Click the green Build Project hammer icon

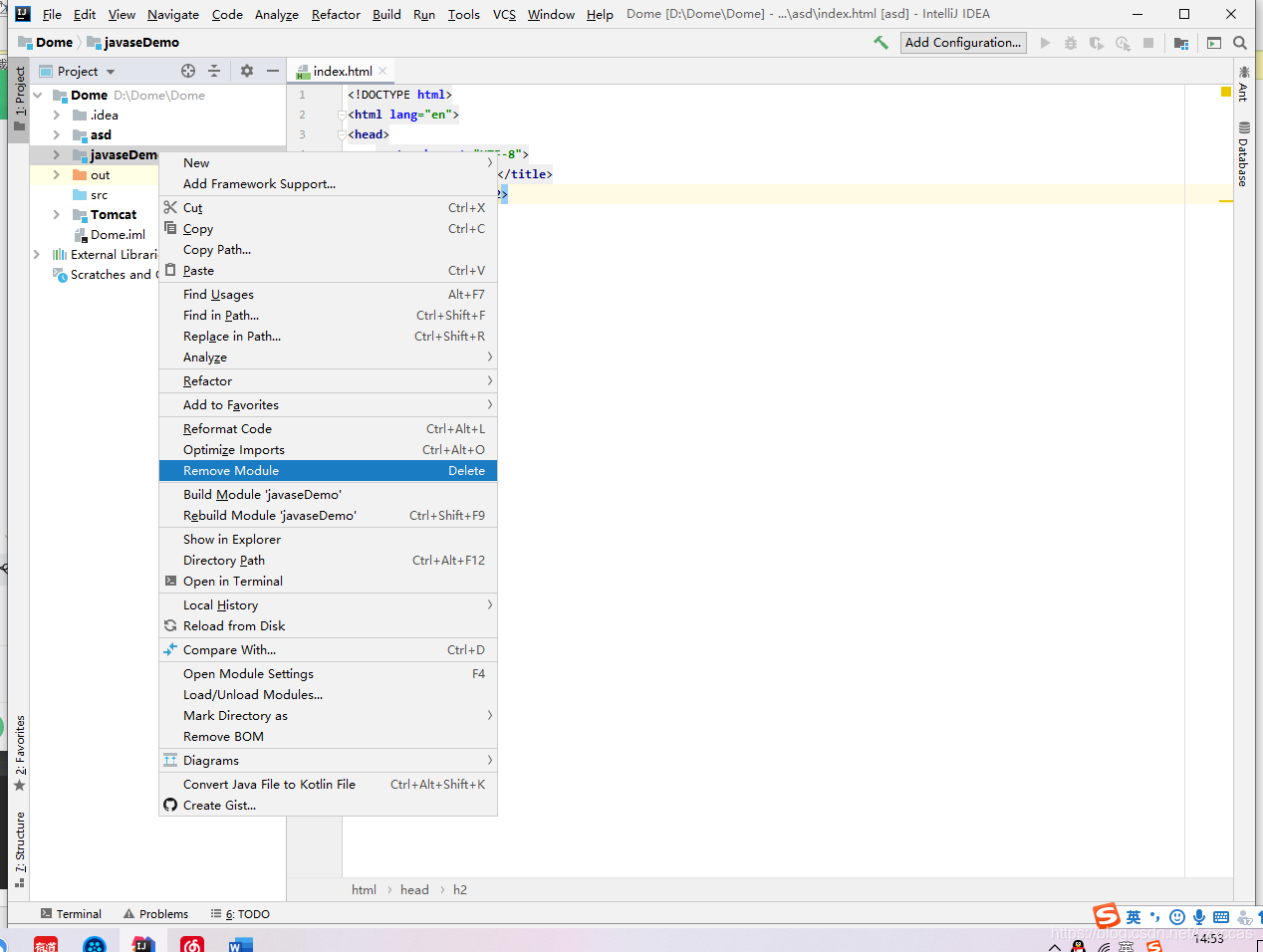tap(881, 43)
